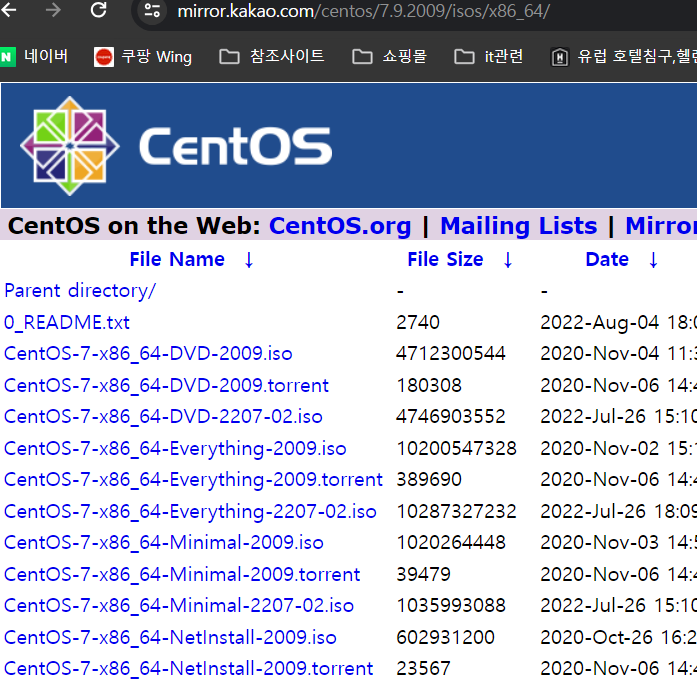Open 0_README.txt file
This screenshot has width=697, height=681.
coord(67,322)
